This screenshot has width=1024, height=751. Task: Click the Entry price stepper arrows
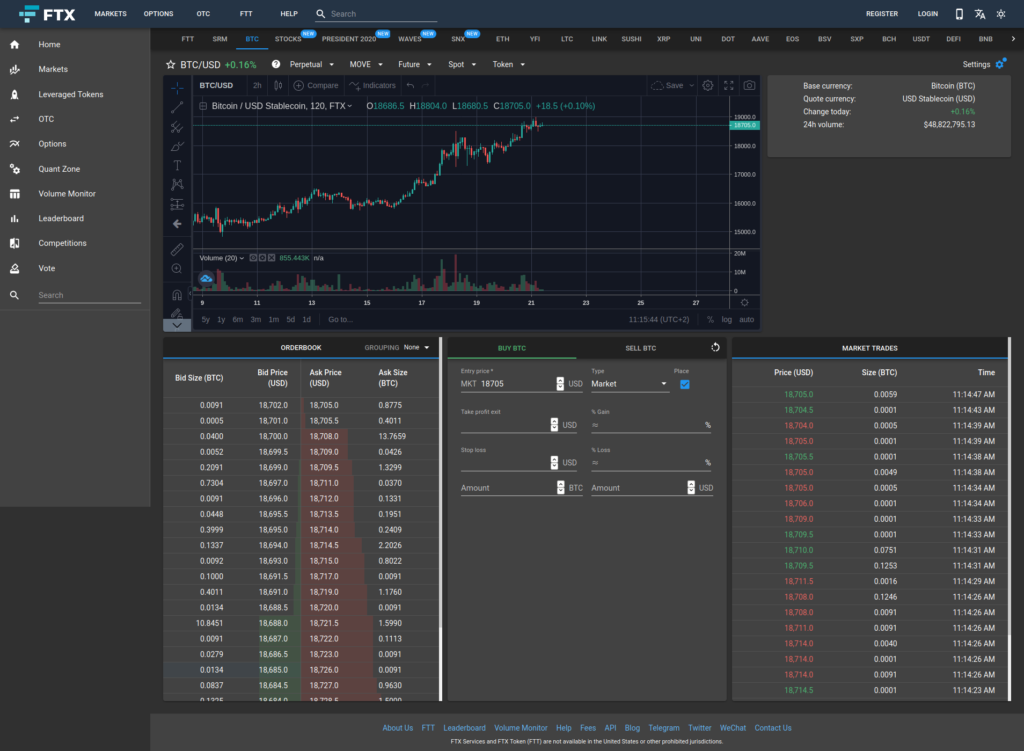pos(560,384)
